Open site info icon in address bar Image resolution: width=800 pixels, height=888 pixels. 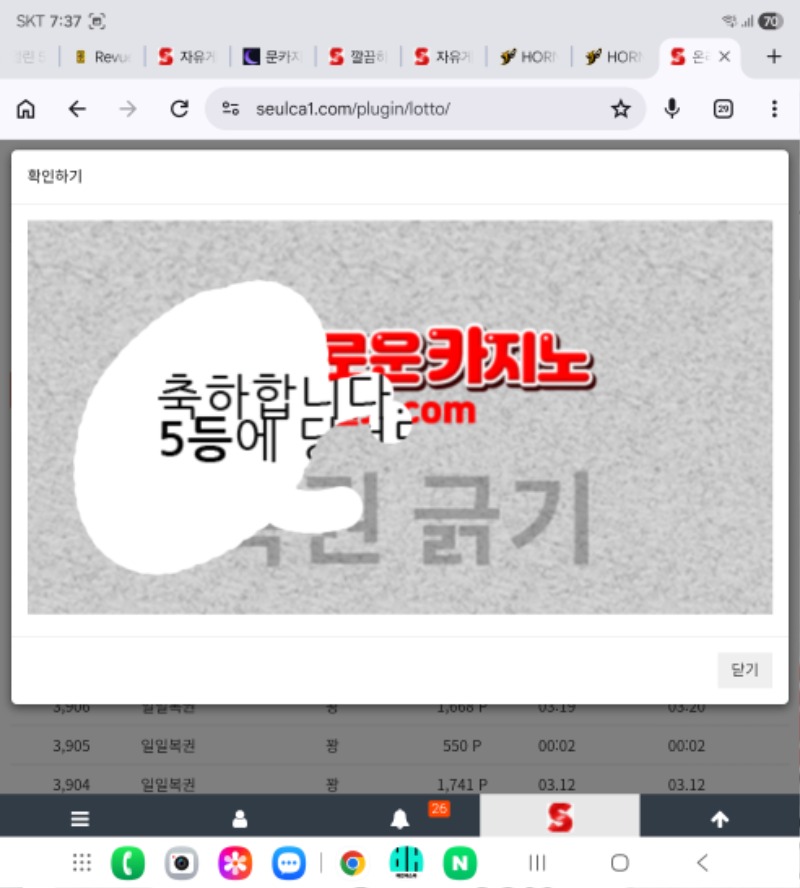pos(231,109)
